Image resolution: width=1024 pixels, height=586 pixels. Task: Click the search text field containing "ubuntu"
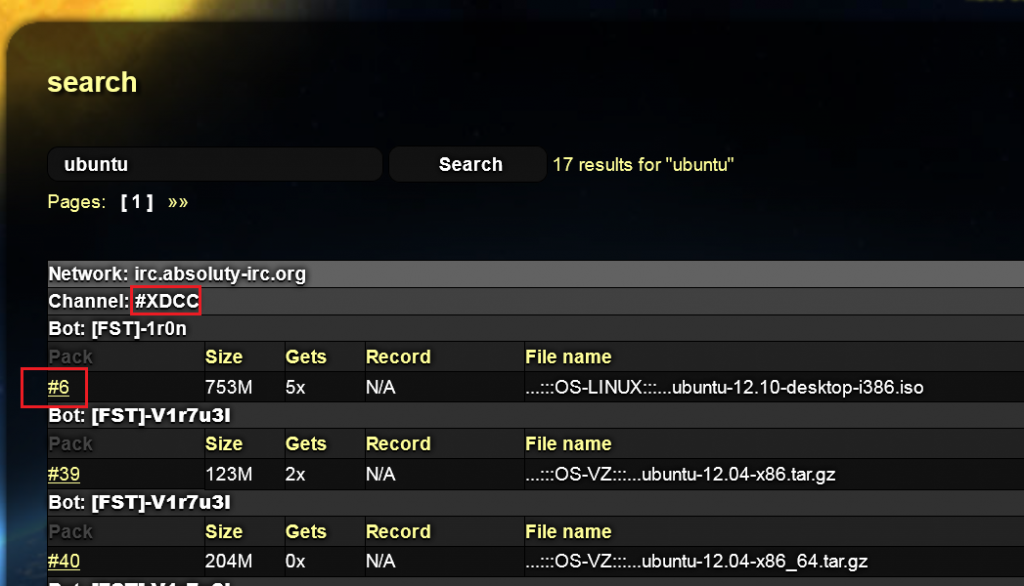click(x=214, y=165)
